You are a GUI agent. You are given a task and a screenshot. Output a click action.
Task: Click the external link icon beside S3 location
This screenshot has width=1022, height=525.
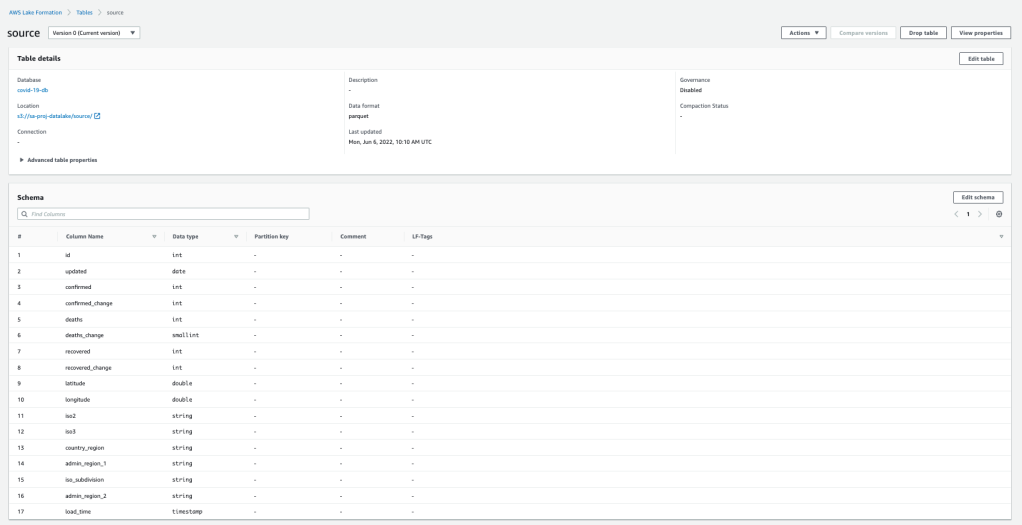97,116
